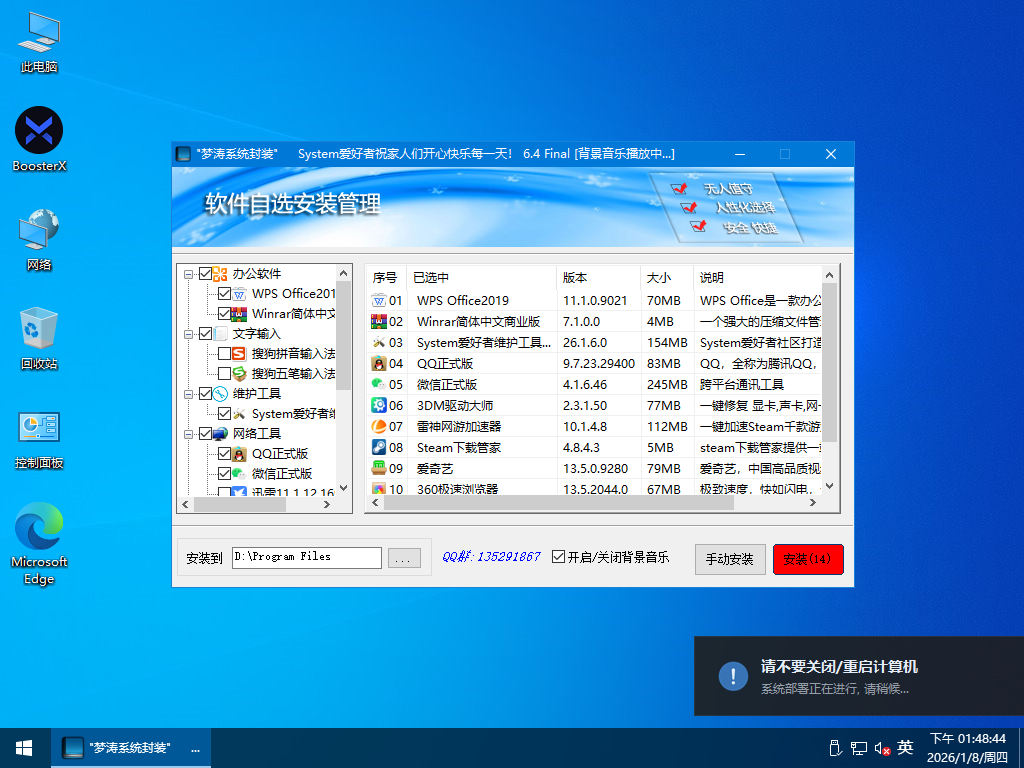1024x768 pixels.
Task: Open the 回收站 recycle bin icon
Action: point(39,328)
